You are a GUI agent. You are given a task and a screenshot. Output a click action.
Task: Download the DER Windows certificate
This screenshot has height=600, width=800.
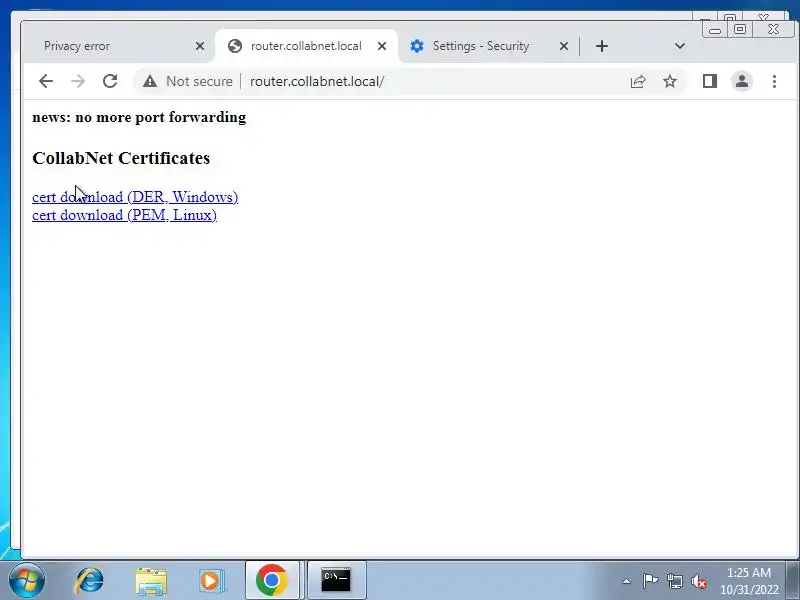coord(135,197)
